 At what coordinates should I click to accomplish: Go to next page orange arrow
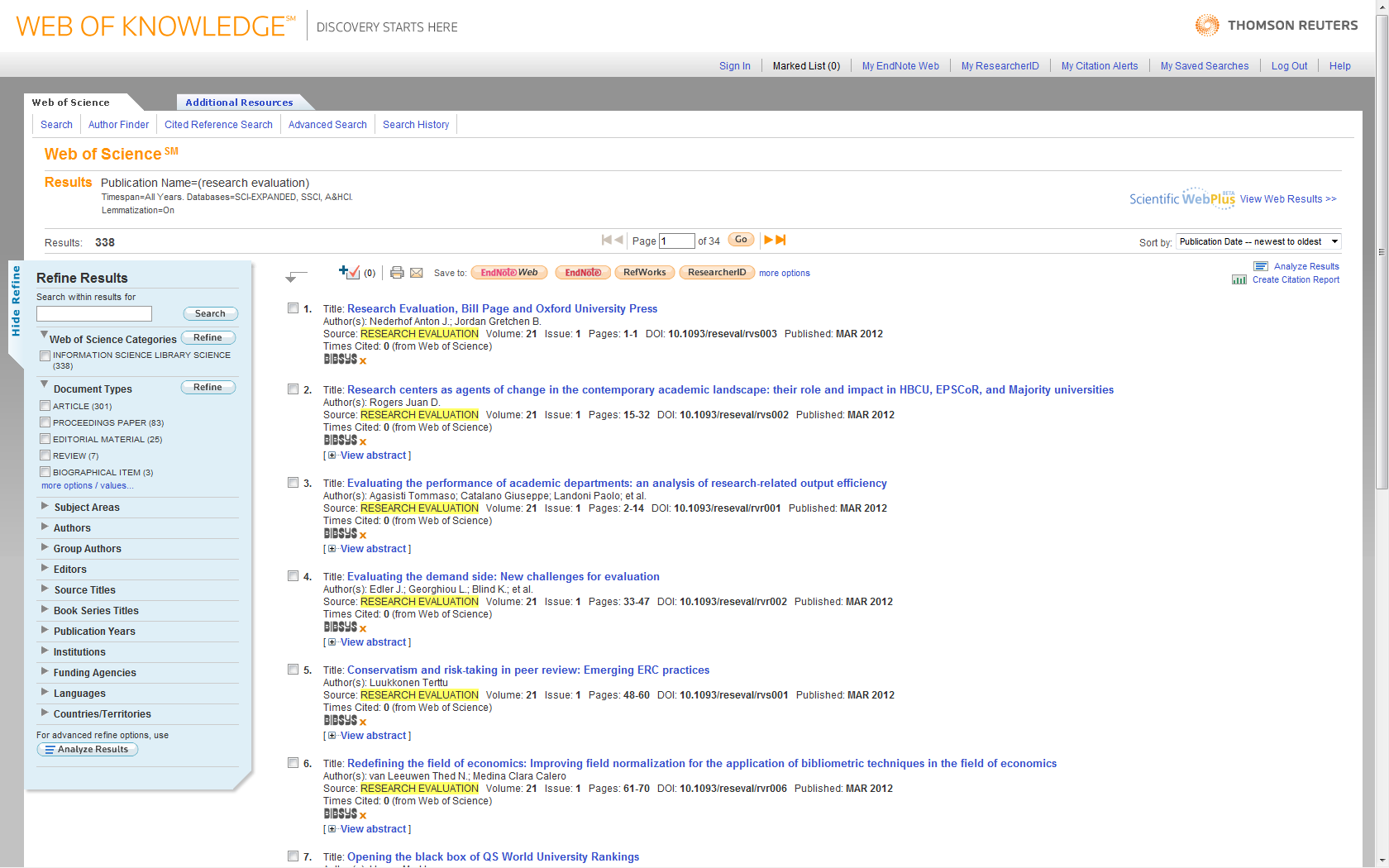click(x=768, y=240)
